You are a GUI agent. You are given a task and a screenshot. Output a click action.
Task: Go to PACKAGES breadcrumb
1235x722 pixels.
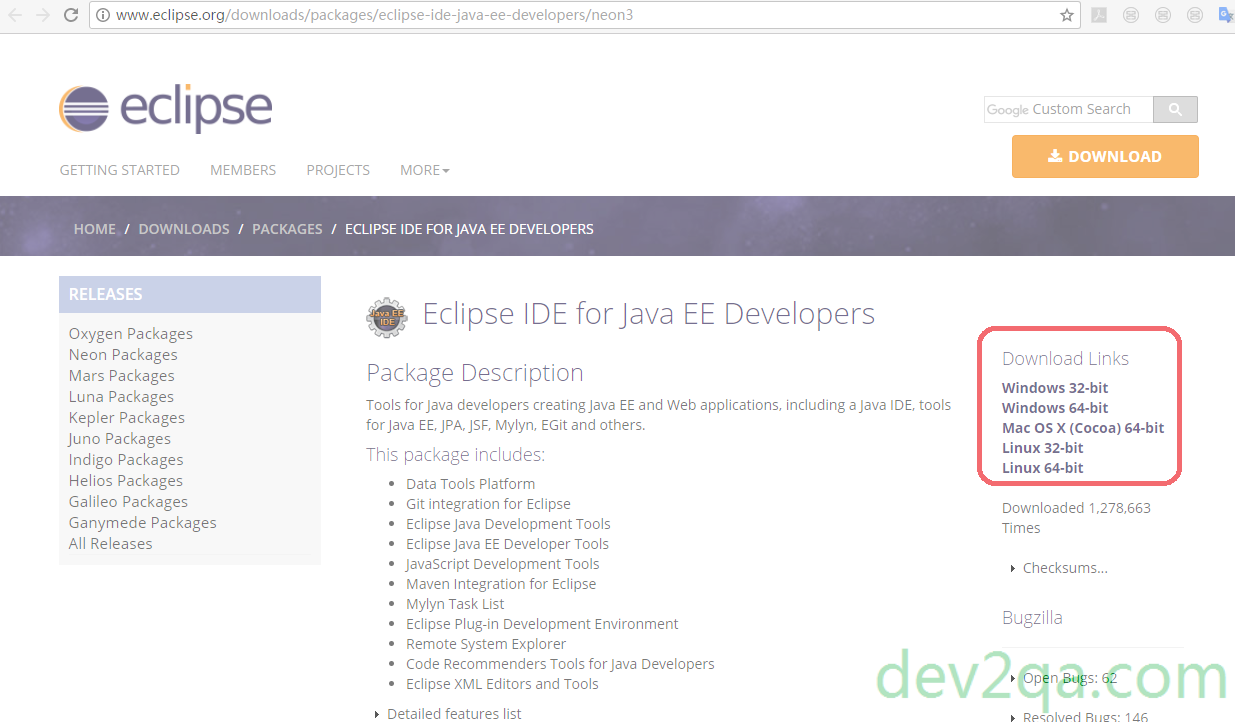(x=287, y=229)
